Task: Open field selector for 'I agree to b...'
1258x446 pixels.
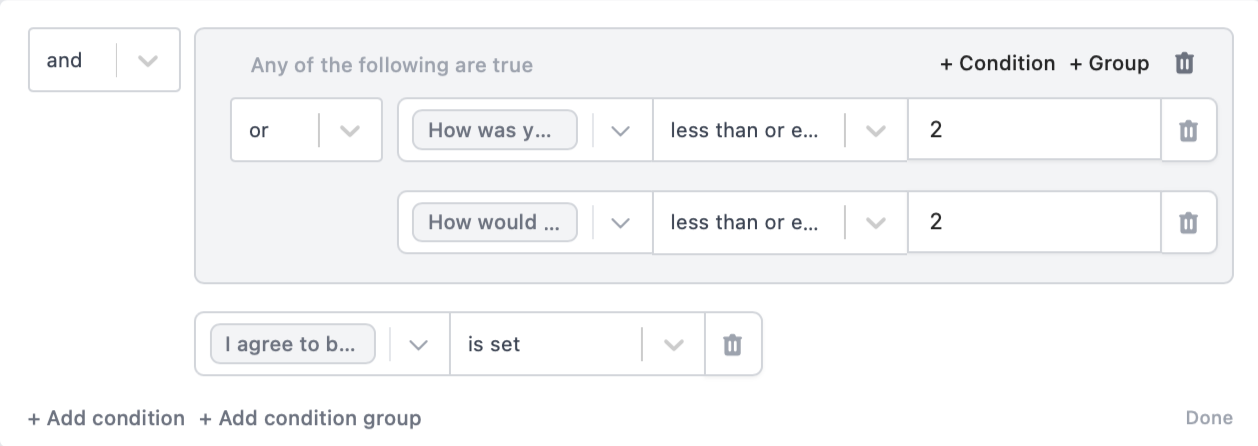Action: (418, 345)
